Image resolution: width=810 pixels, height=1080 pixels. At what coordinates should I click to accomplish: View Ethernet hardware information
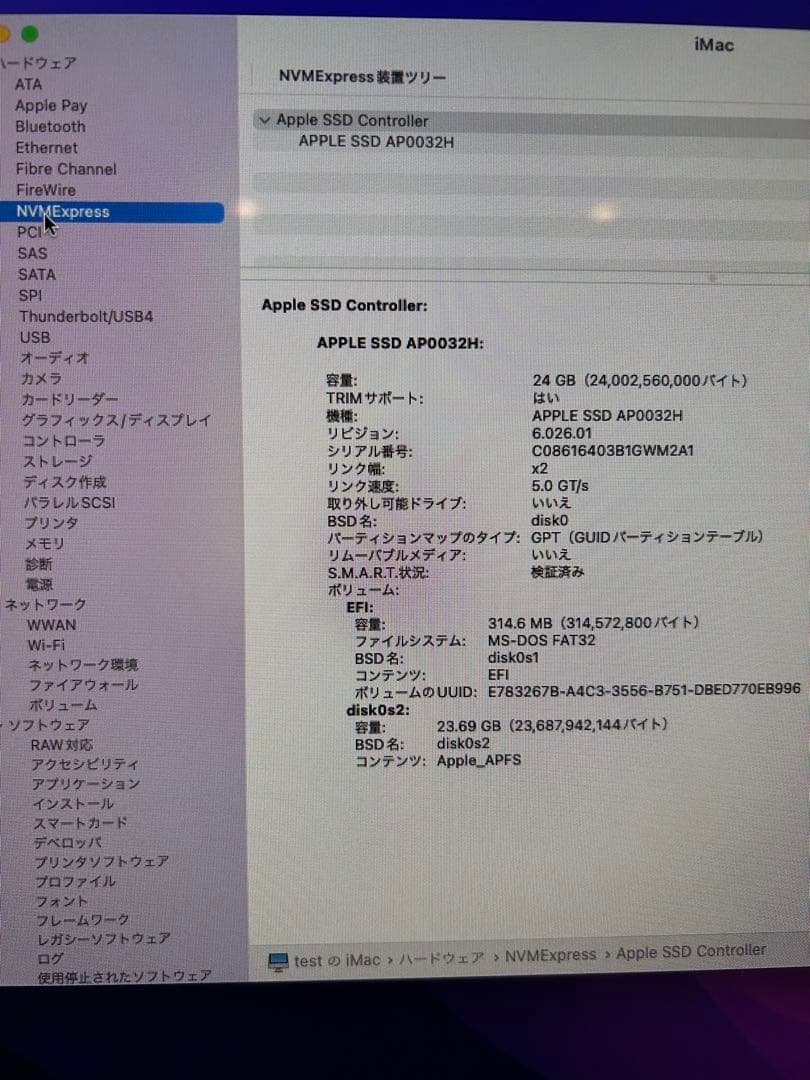[46, 147]
